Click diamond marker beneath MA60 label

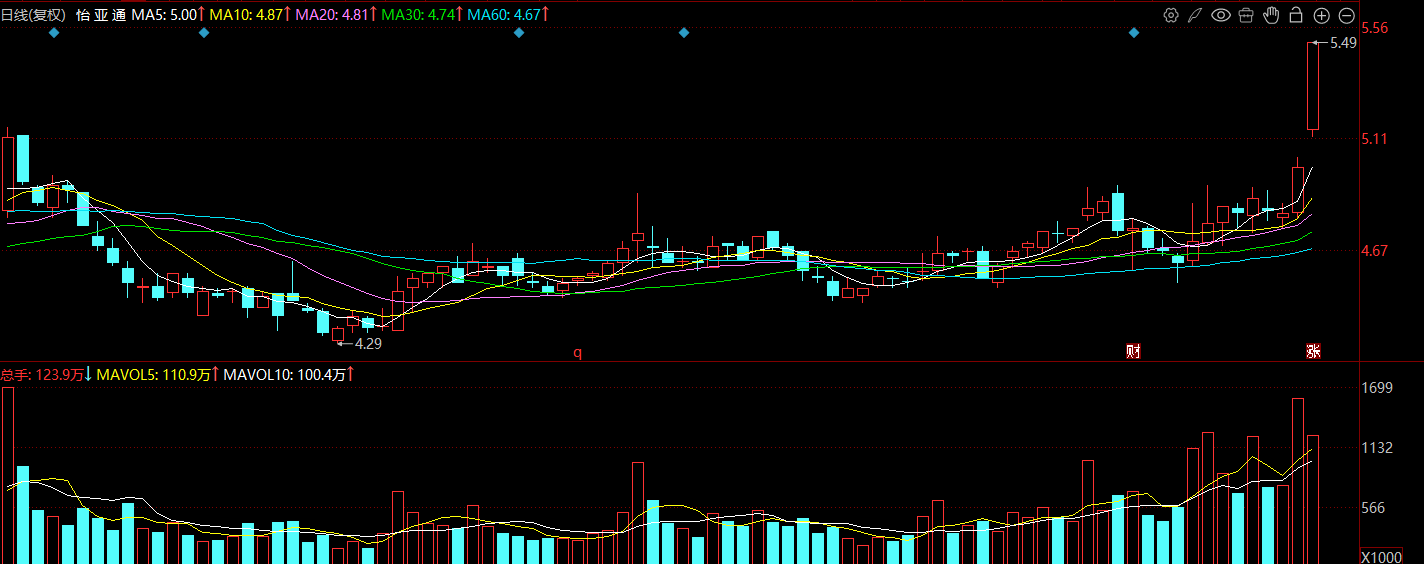519,33
